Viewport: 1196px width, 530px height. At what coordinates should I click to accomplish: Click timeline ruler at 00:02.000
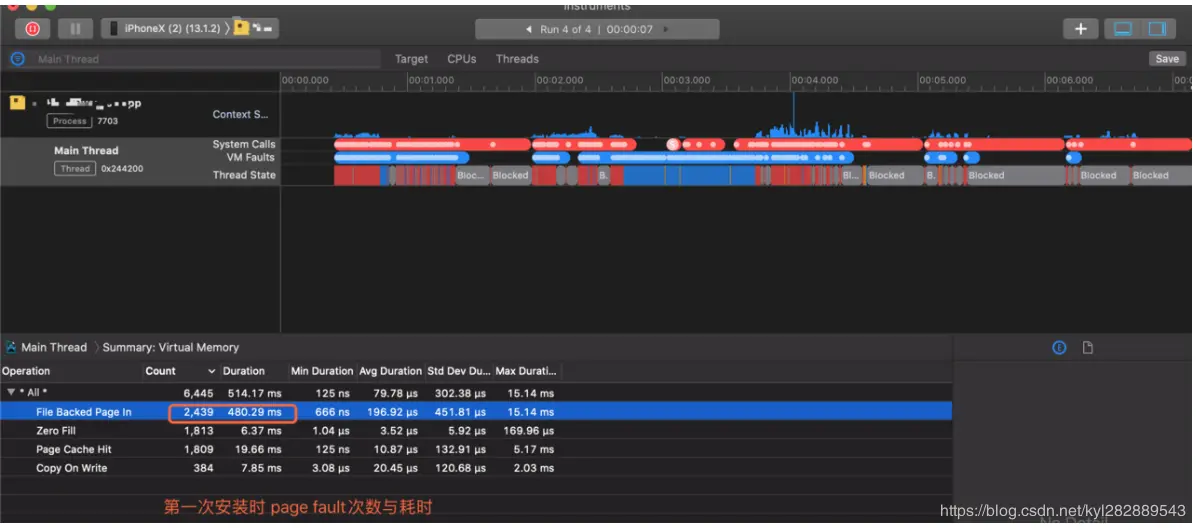click(x=559, y=80)
